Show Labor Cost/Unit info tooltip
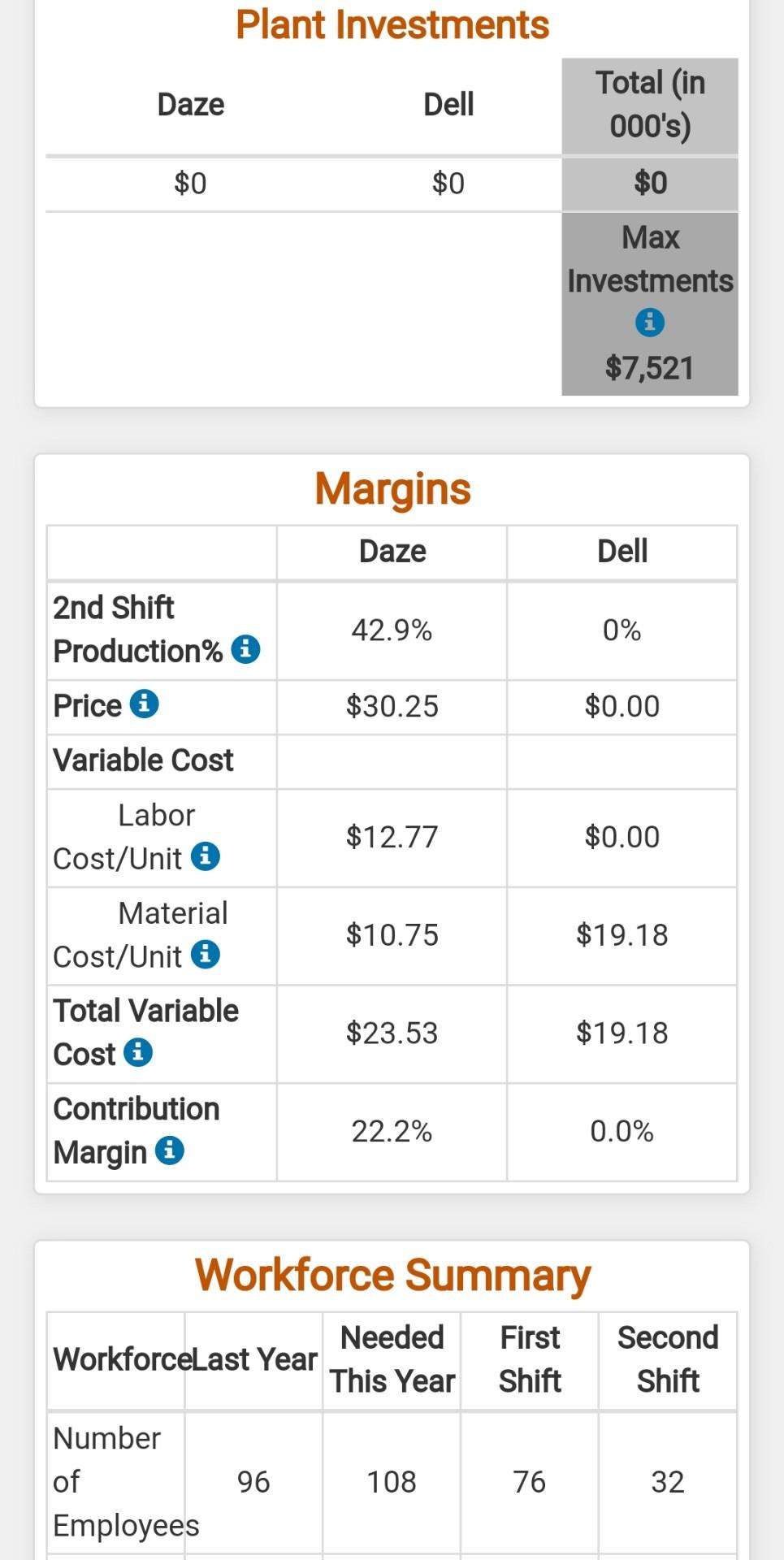 tap(206, 856)
